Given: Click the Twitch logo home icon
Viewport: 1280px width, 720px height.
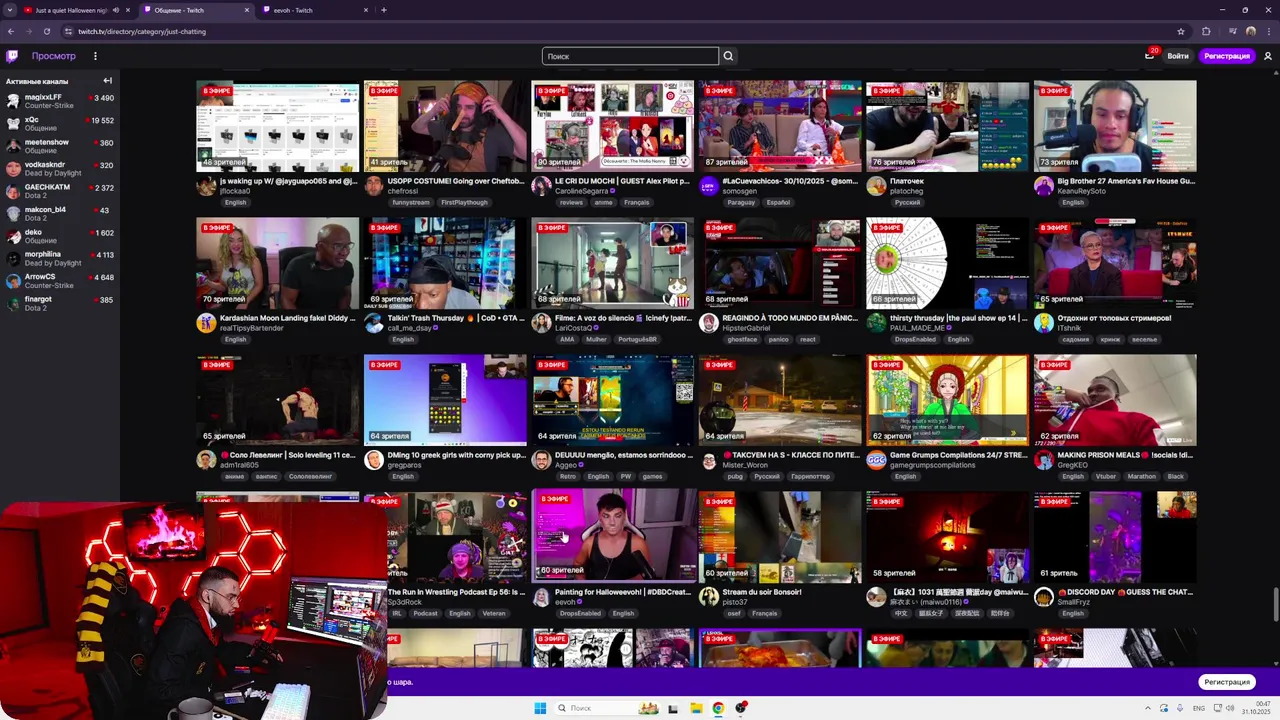Looking at the screenshot, I should point(12,56).
